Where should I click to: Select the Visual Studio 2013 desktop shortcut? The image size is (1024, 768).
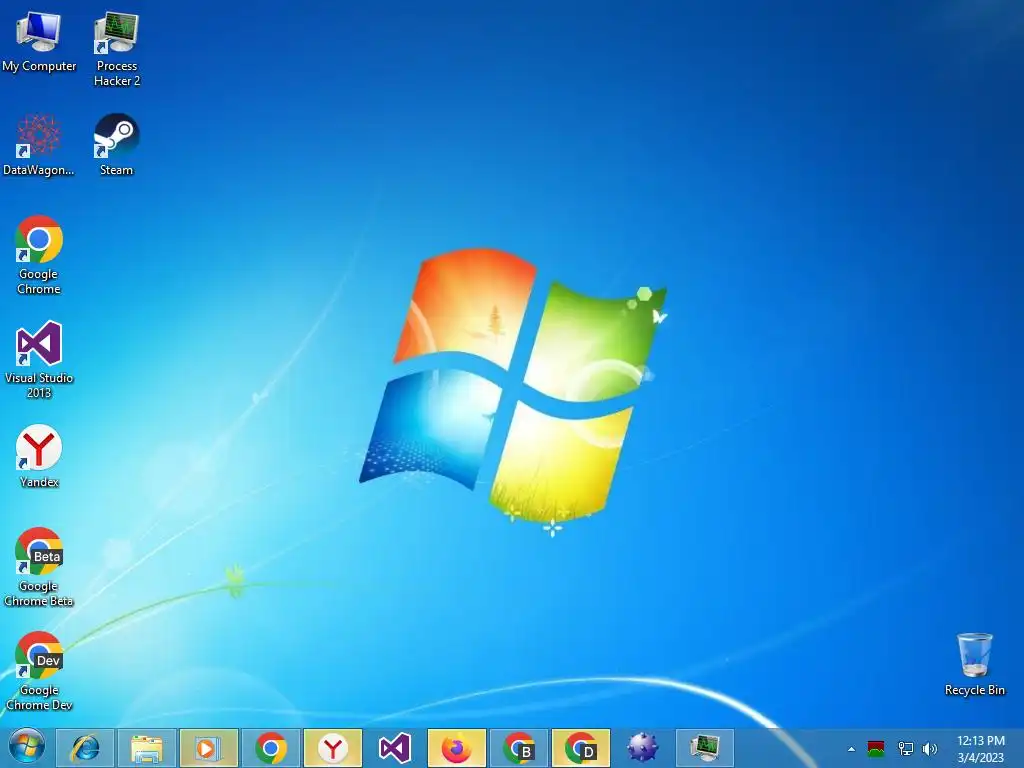[39, 360]
